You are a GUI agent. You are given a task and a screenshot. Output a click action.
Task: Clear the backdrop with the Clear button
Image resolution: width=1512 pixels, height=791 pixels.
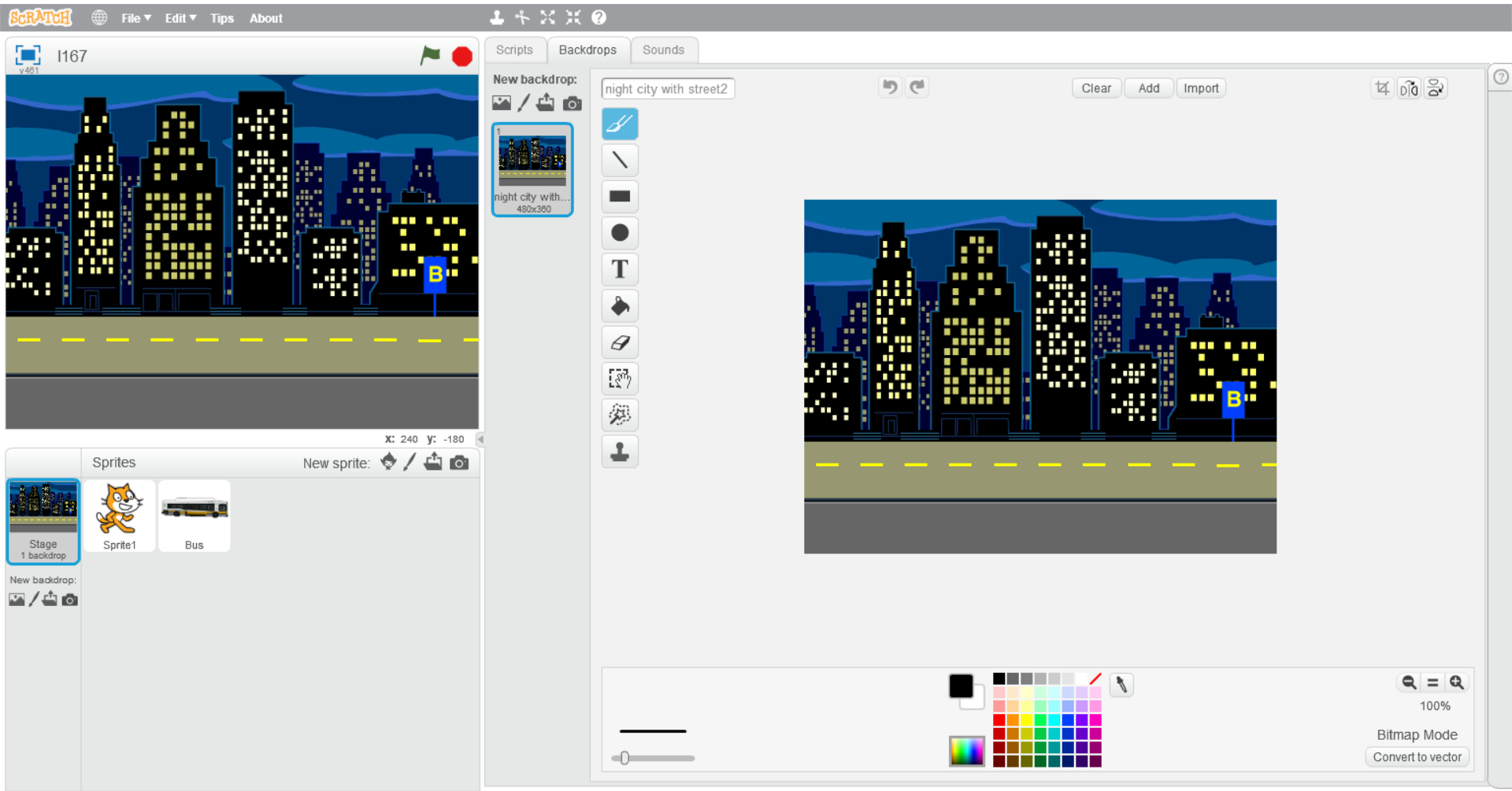[x=1095, y=87]
